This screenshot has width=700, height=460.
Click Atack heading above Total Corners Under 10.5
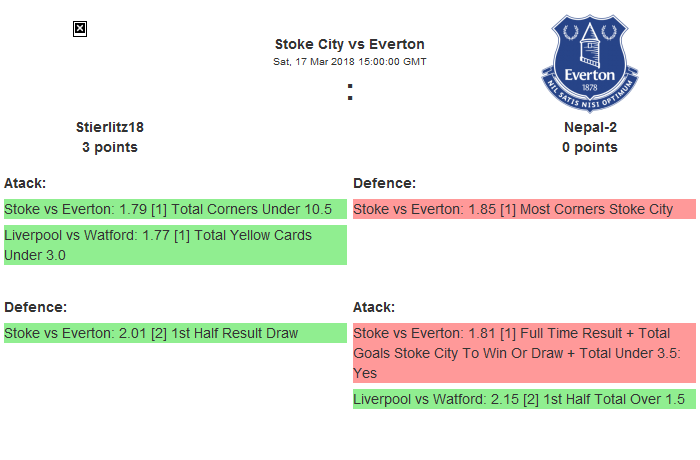point(25,183)
